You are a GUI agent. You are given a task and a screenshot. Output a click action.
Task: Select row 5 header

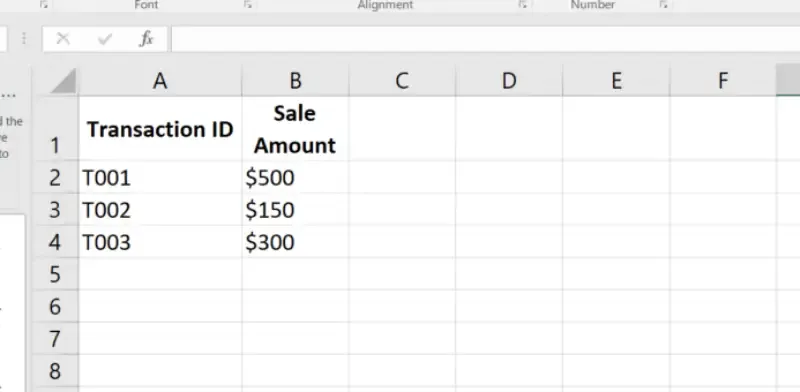[55, 274]
